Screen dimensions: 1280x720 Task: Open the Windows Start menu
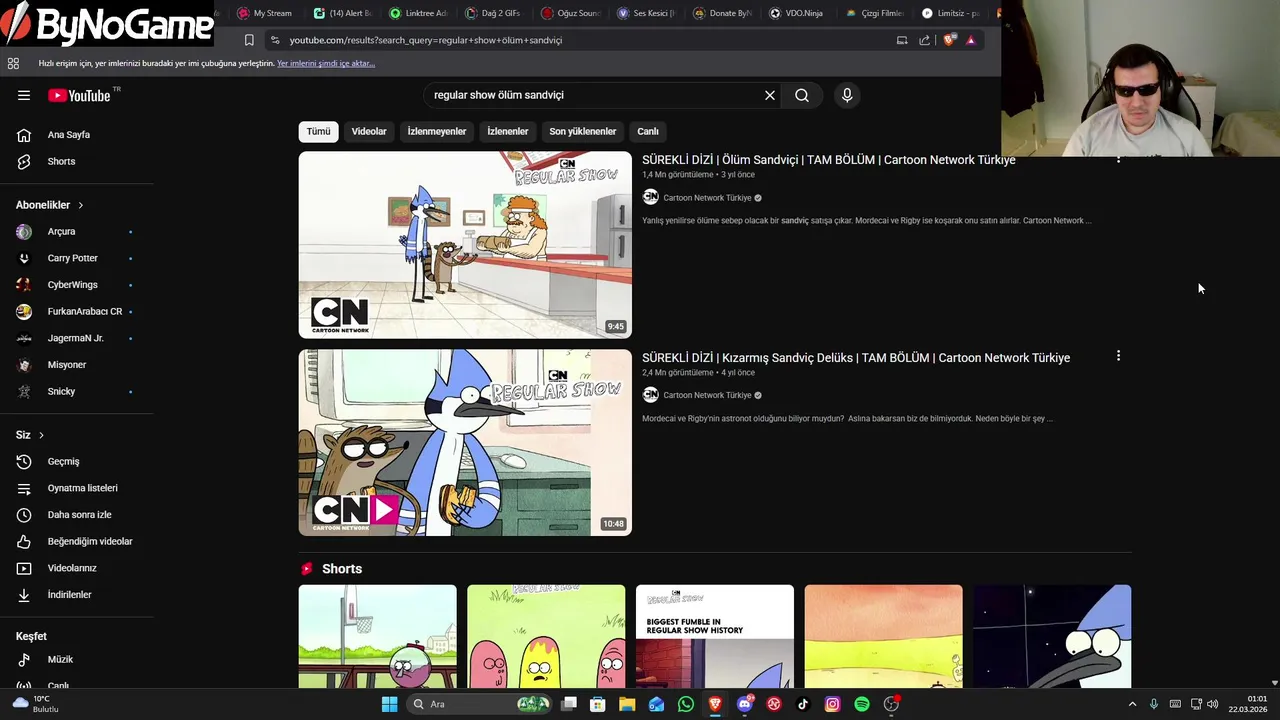(x=389, y=704)
